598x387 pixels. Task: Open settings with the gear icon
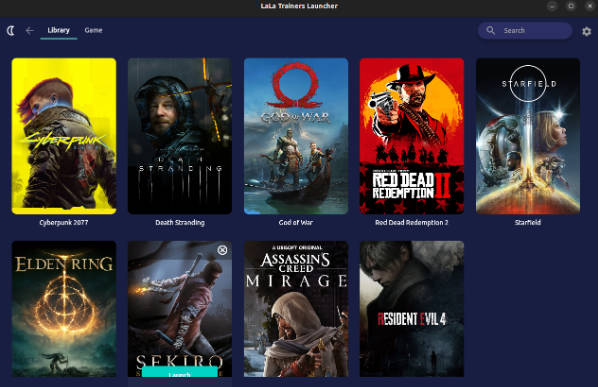pyautogui.click(x=587, y=31)
